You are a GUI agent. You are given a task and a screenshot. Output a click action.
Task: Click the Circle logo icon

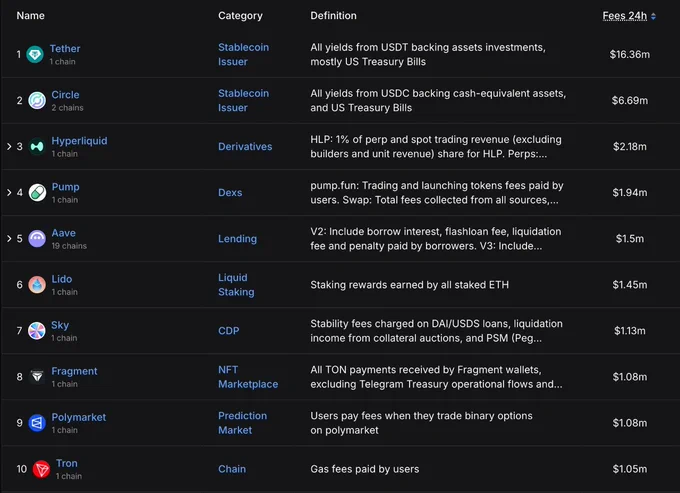coord(37,101)
